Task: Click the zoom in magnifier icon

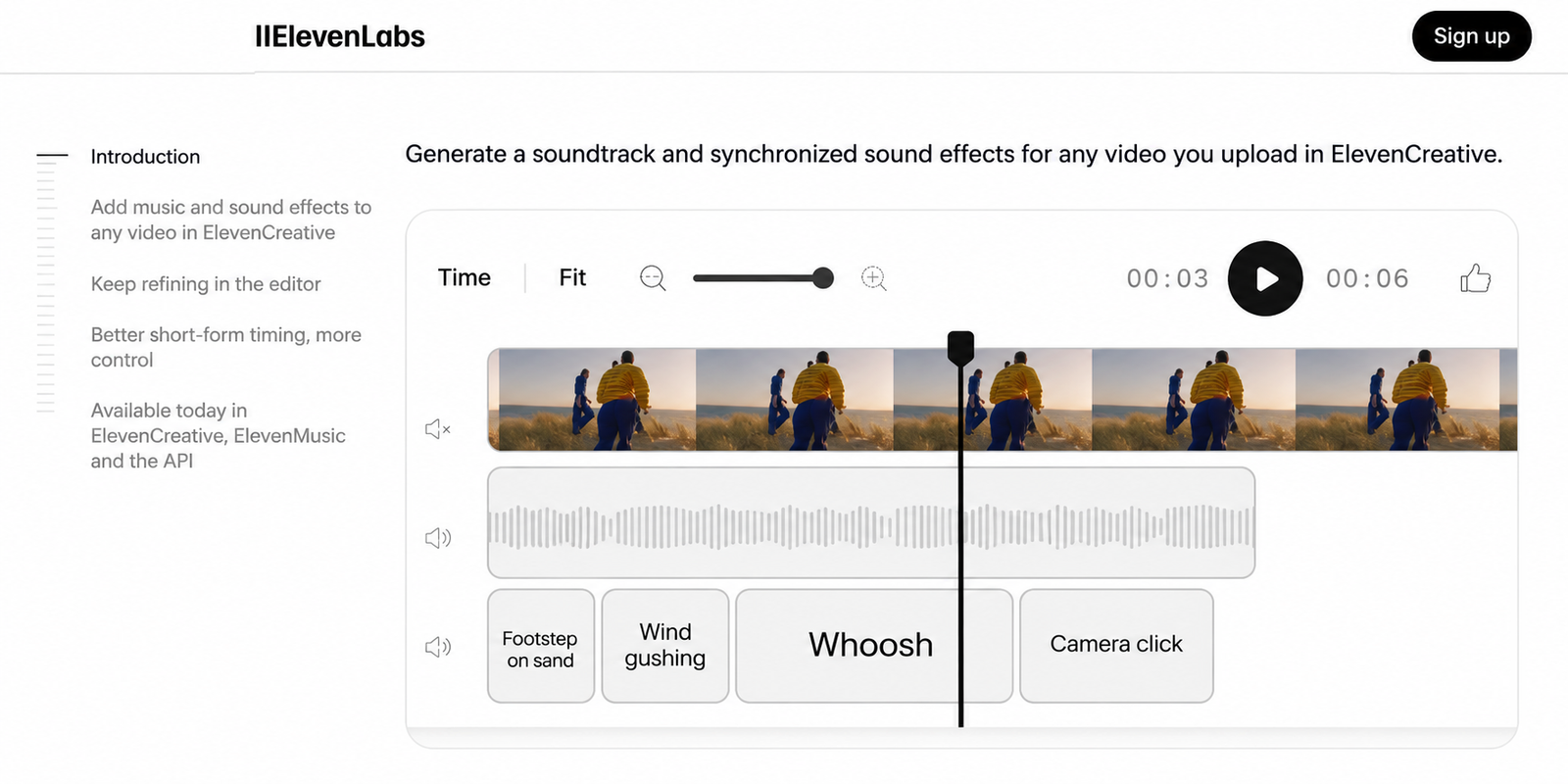Action: (x=873, y=278)
